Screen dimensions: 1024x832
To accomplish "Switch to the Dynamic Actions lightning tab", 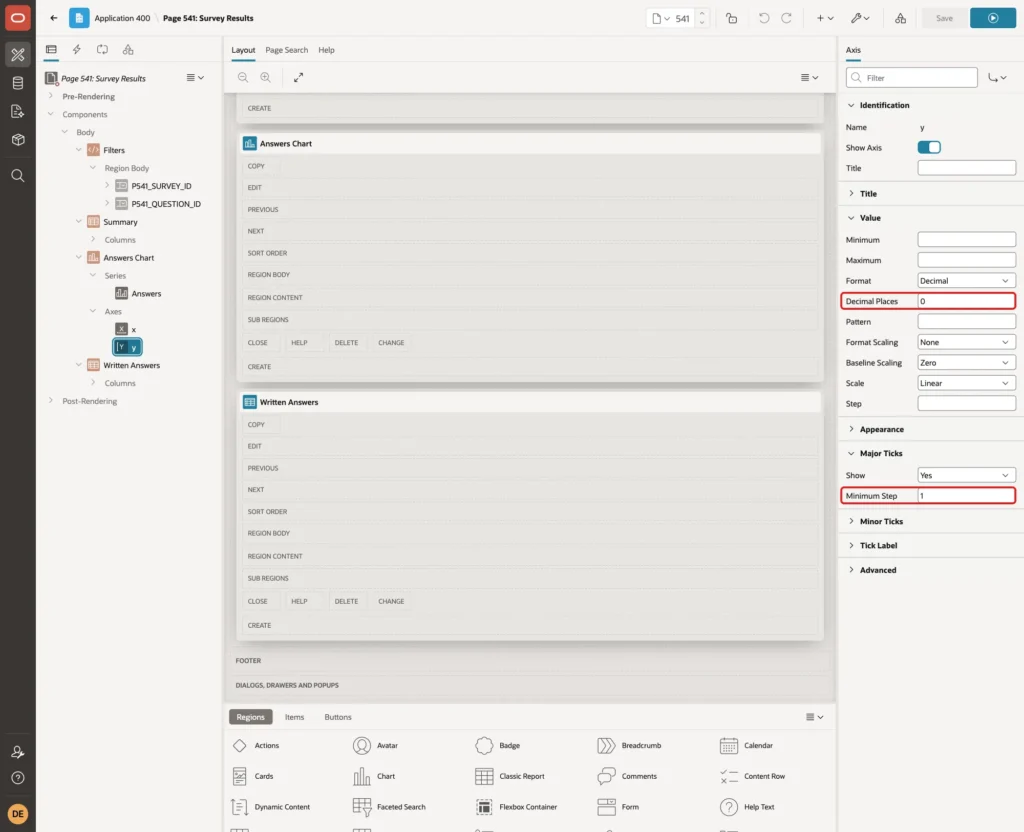I will coord(76,50).
